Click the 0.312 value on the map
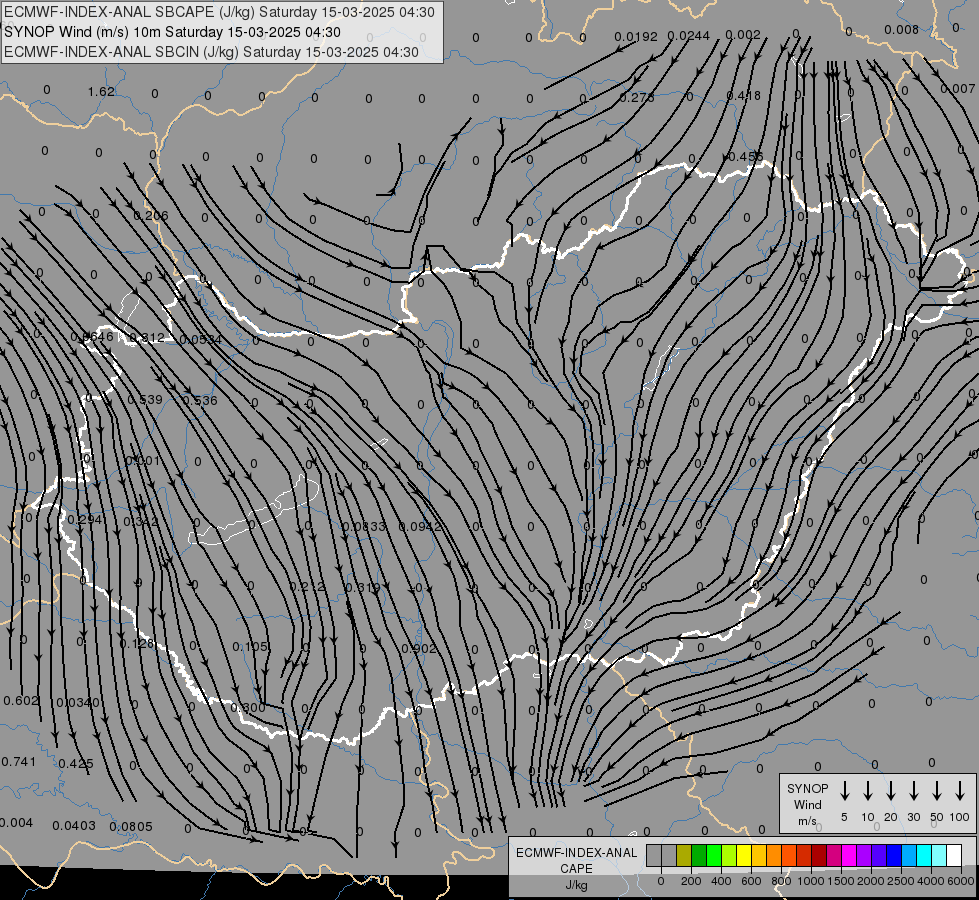Viewport: 979px width, 900px height. point(147,338)
